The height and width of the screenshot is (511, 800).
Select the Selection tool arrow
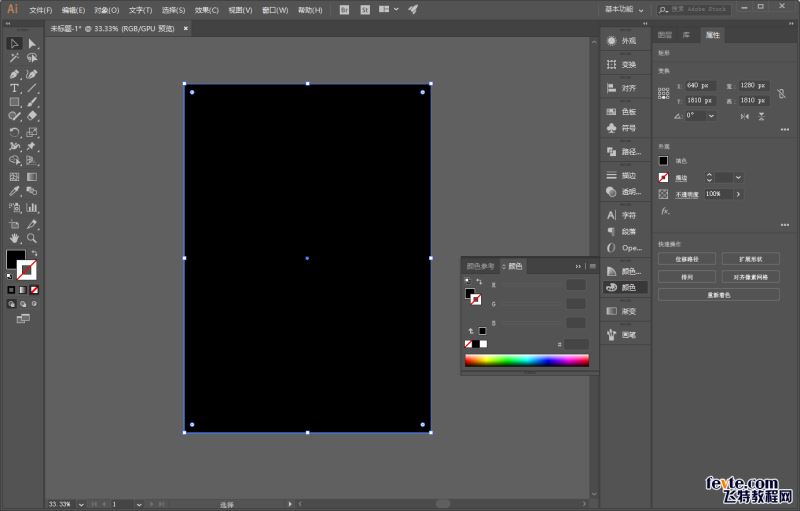(x=14, y=44)
